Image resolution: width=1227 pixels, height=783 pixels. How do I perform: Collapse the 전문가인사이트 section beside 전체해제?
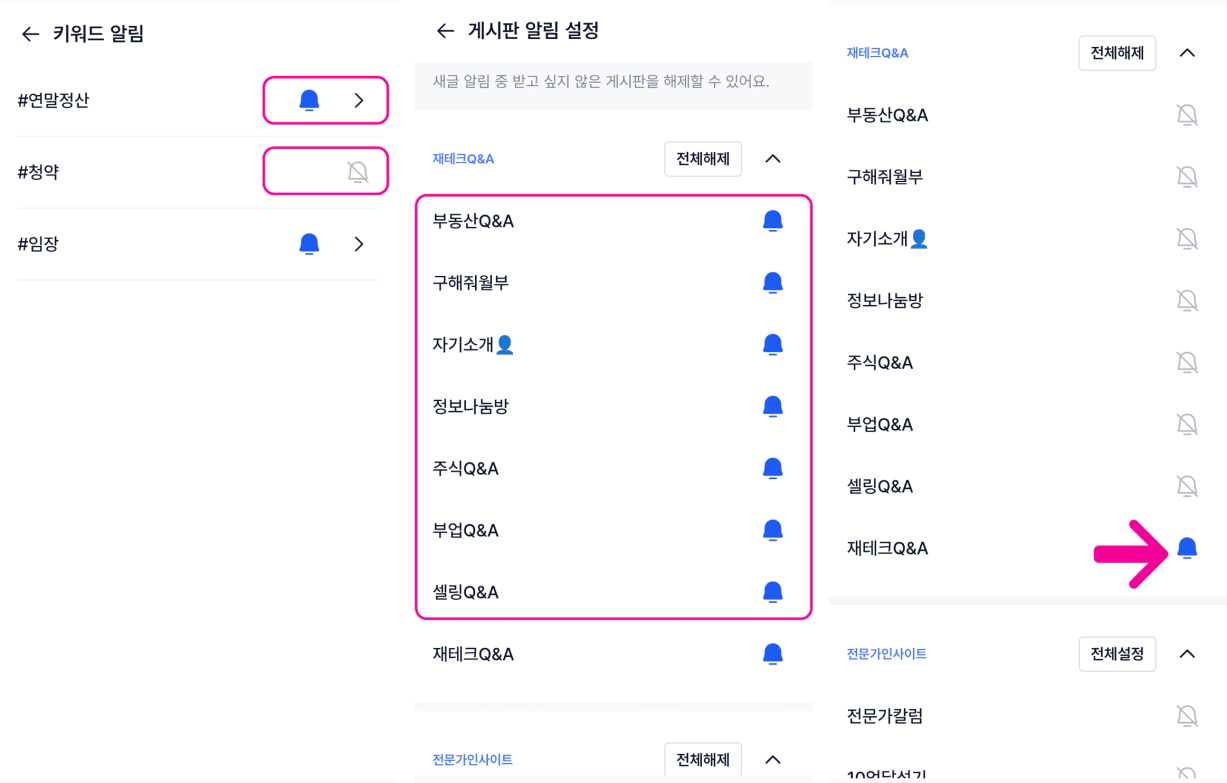772,760
